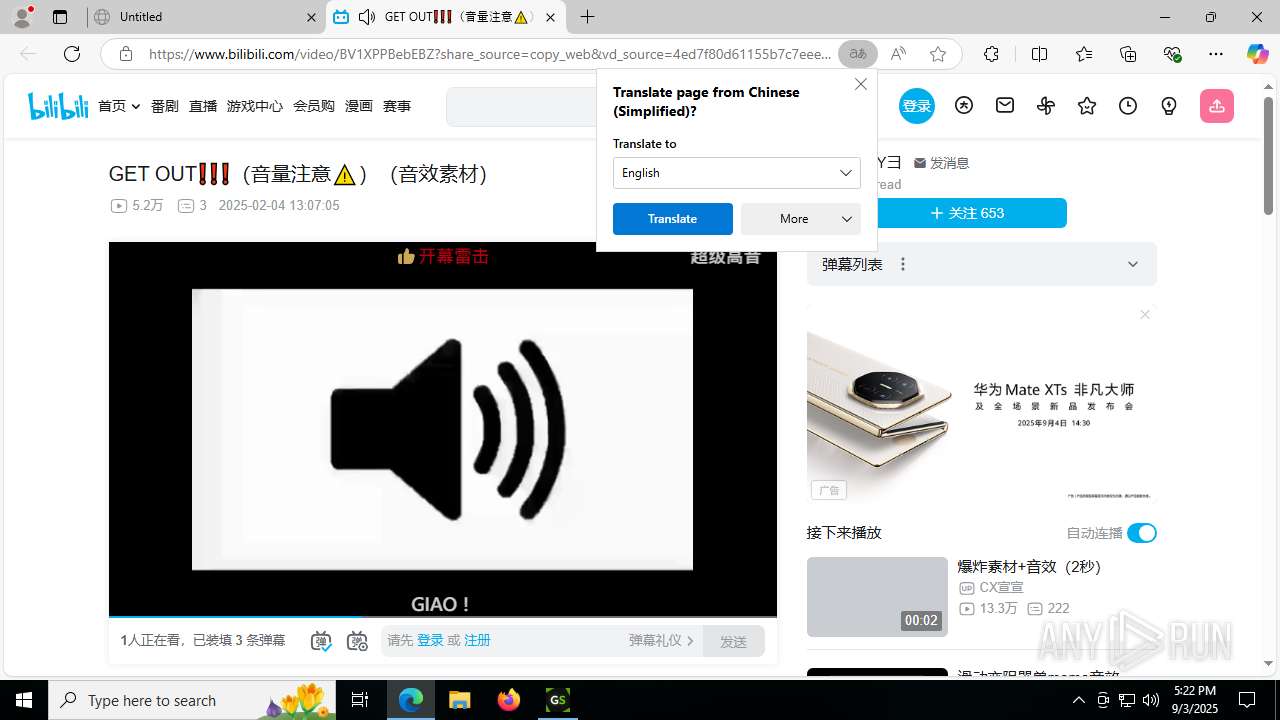Open the Huawei Mate XTs ad image
The height and width of the screenshot is (720, 1280).
tap(982, 405)
